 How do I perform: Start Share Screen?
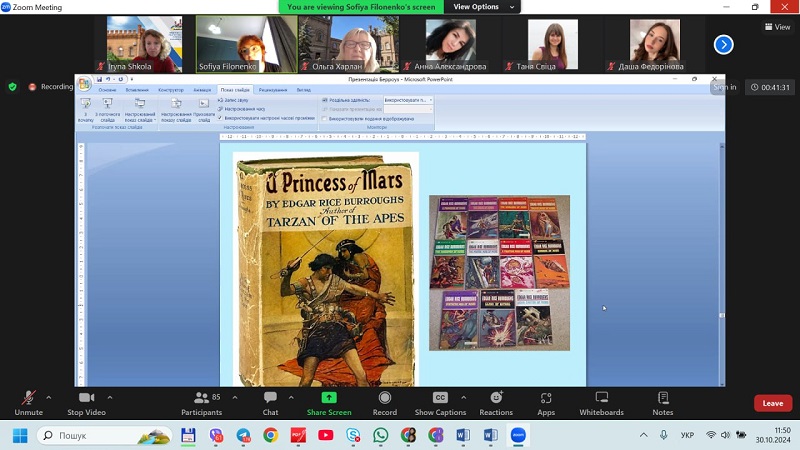pyautogui.click(x=329, y=403)
